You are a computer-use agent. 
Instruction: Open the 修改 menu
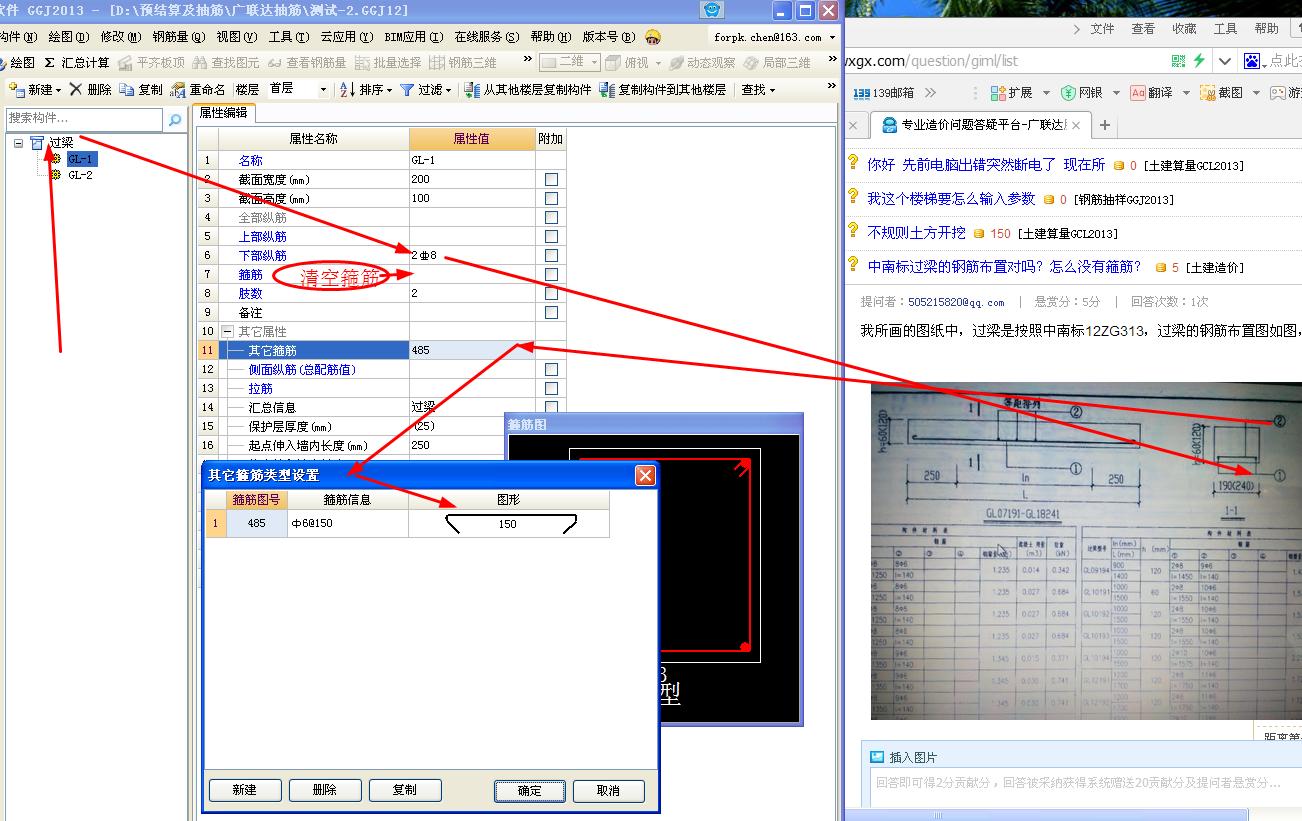(x=119, y=37)
